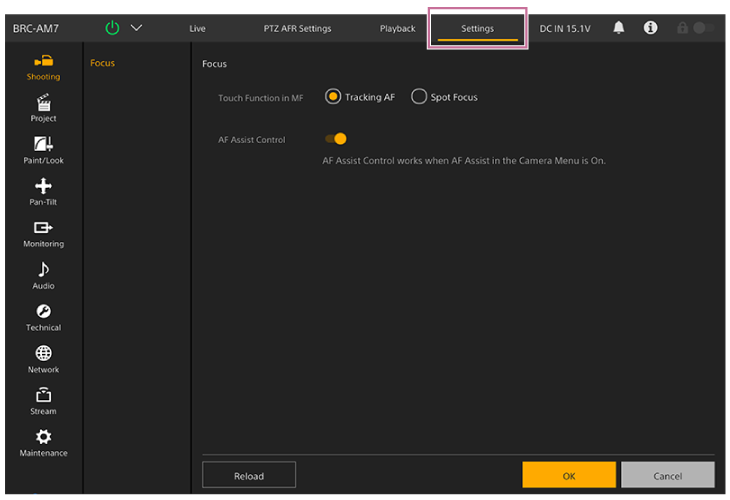Select the Paint/Look sidebar icon
This screenshot has width=730, height=500.
[x=43, y=150]
